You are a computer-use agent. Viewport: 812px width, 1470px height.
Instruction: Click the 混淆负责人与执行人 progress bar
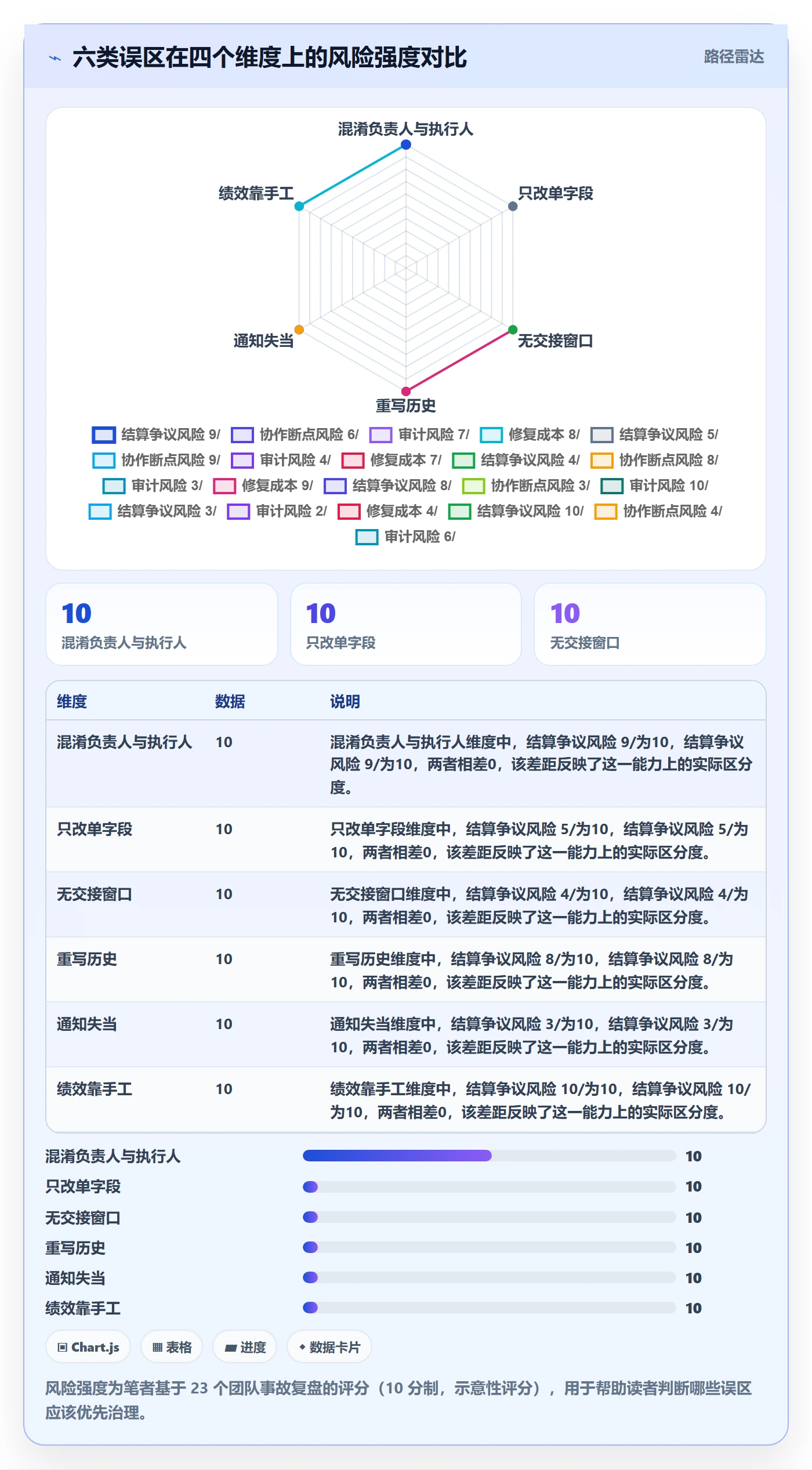(x=489, y=1156)
